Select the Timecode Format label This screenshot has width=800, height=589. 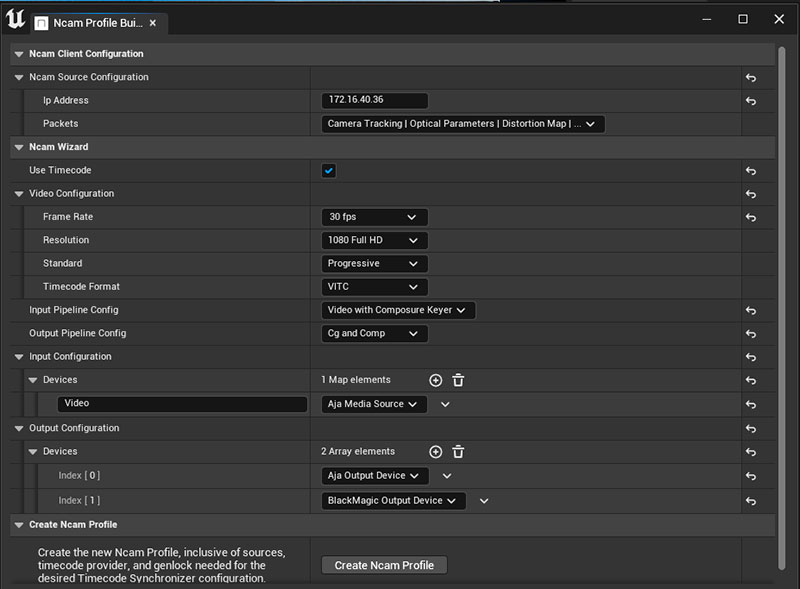pyautogui.click(x=81, y=286)
